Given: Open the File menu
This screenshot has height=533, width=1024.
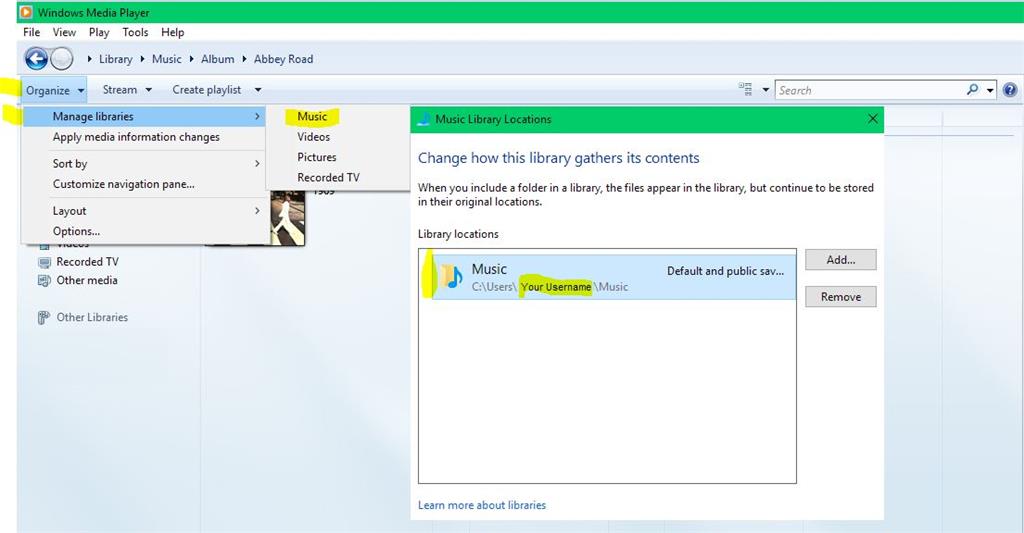Looking at the screenshot, I should 31,32.
